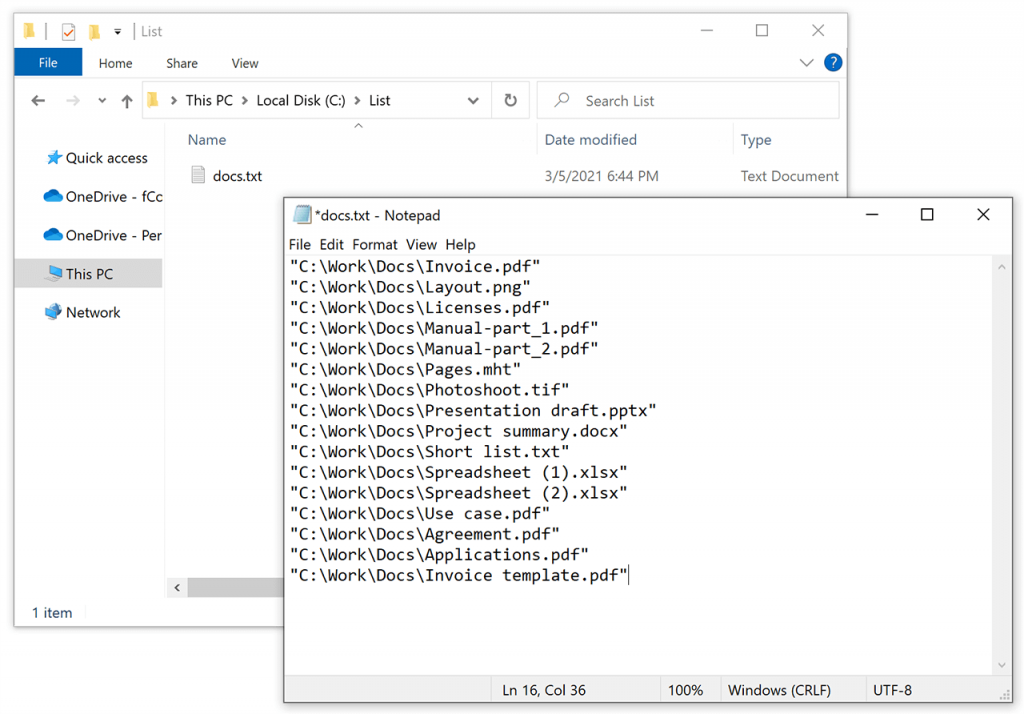Switch to the Share ribbon tab
1024x714 pixels.
coord(181,63)
